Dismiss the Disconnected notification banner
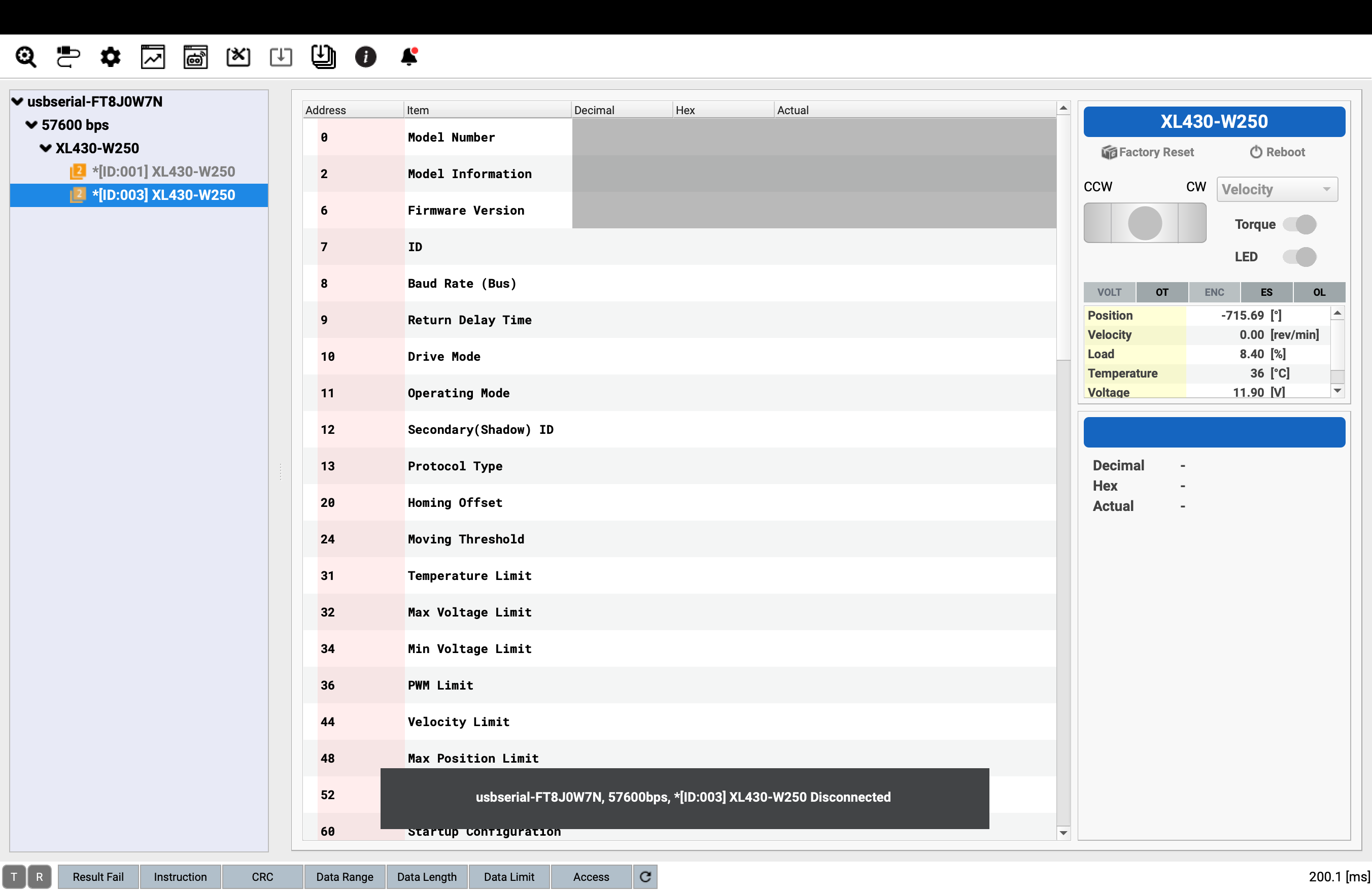Screen dimensions: 1372x891 684,798
